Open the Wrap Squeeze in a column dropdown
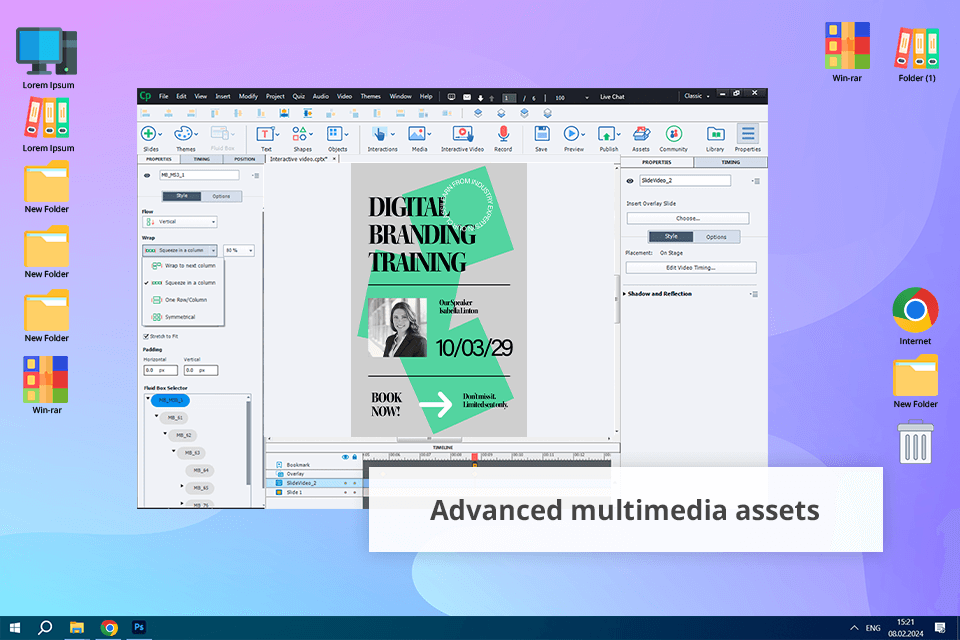This screenshot has width=960, height=640. [180, 250]
